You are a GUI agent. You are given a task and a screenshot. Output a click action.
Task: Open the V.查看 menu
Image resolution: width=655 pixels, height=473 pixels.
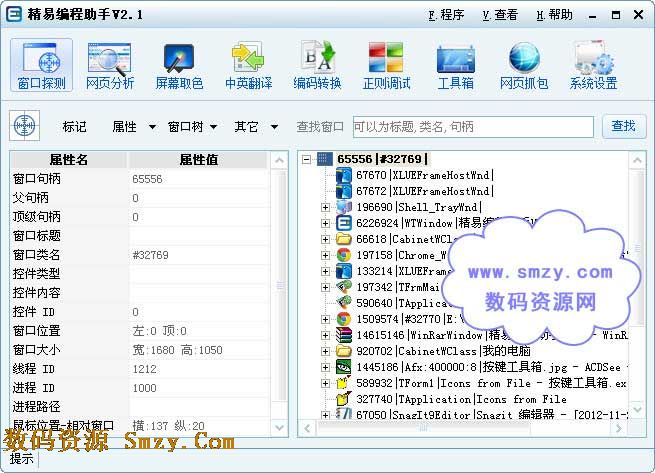coord(500,15)
